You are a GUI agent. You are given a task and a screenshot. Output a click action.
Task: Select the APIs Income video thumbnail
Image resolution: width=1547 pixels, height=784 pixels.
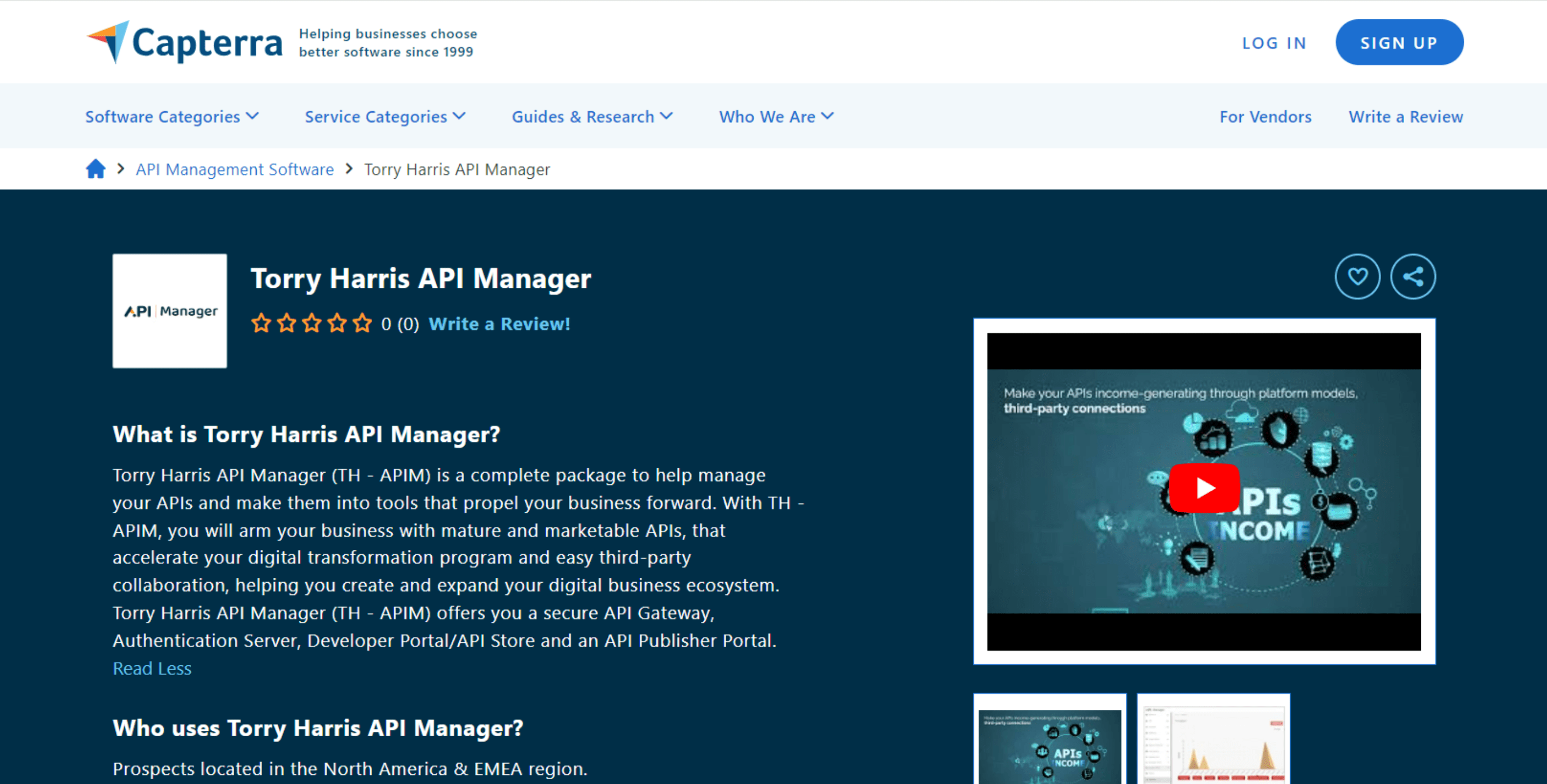point(1049,739)
